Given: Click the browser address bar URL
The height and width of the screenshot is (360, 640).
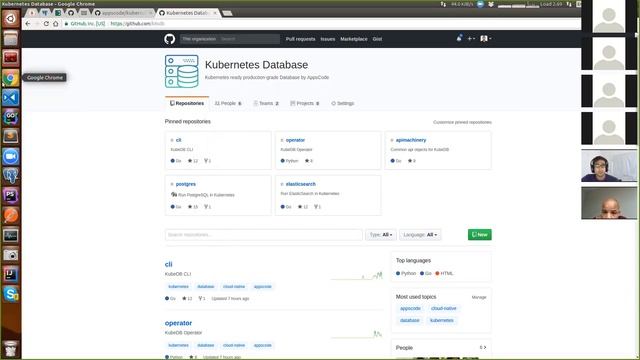Looking at the screenshot, I should pos(137,24).
